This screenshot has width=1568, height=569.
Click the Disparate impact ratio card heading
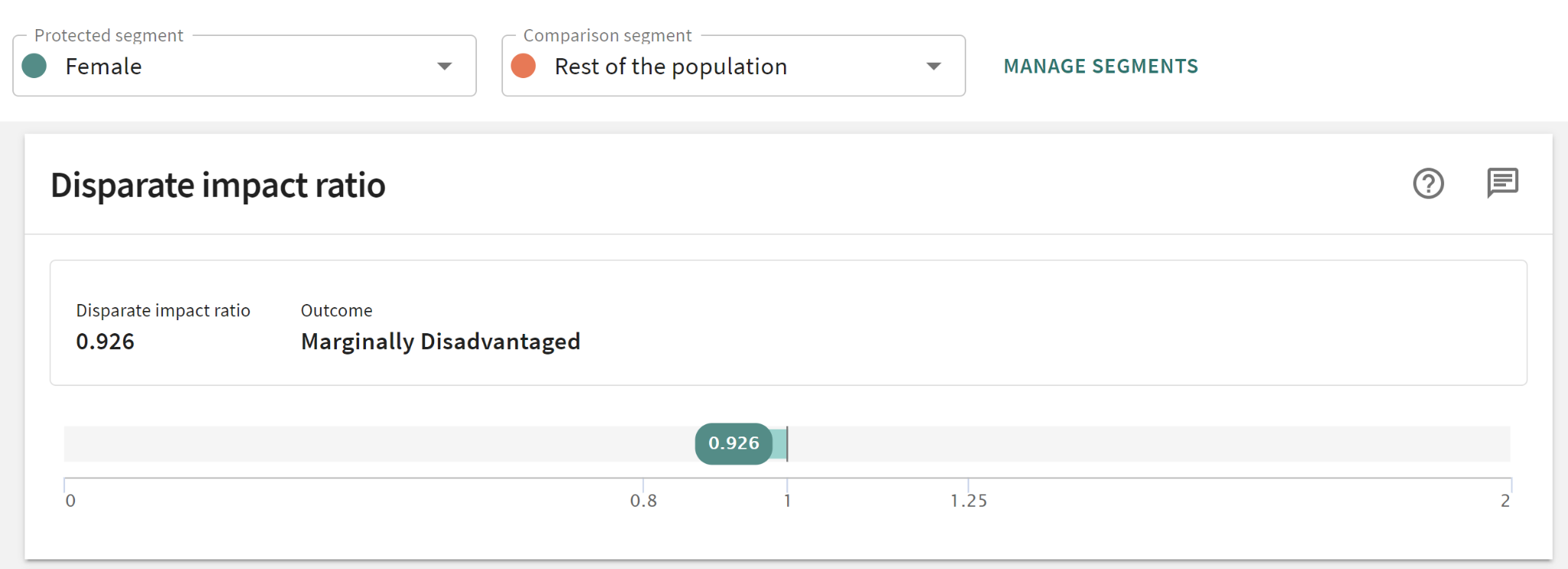[x=218, y=185]
